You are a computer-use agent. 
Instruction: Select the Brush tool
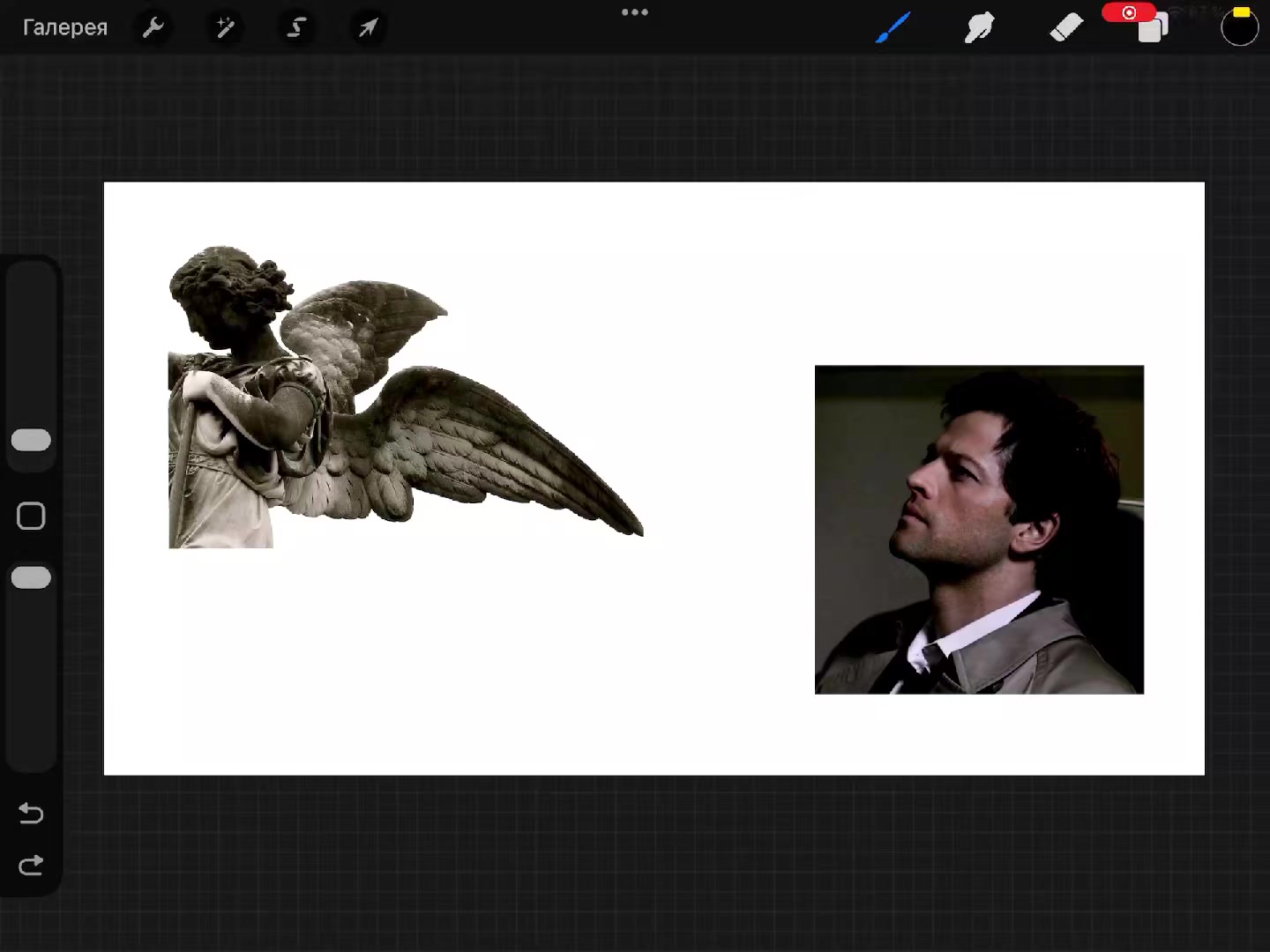coord(893,27)
